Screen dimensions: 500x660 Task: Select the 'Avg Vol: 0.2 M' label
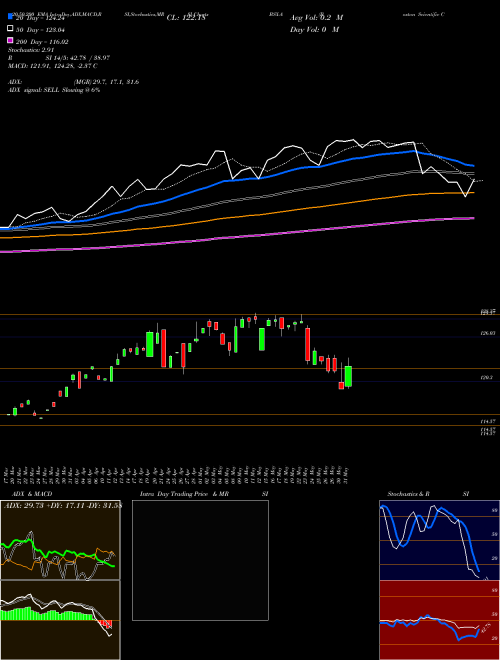pyautogui.click(x=316, y=18)
